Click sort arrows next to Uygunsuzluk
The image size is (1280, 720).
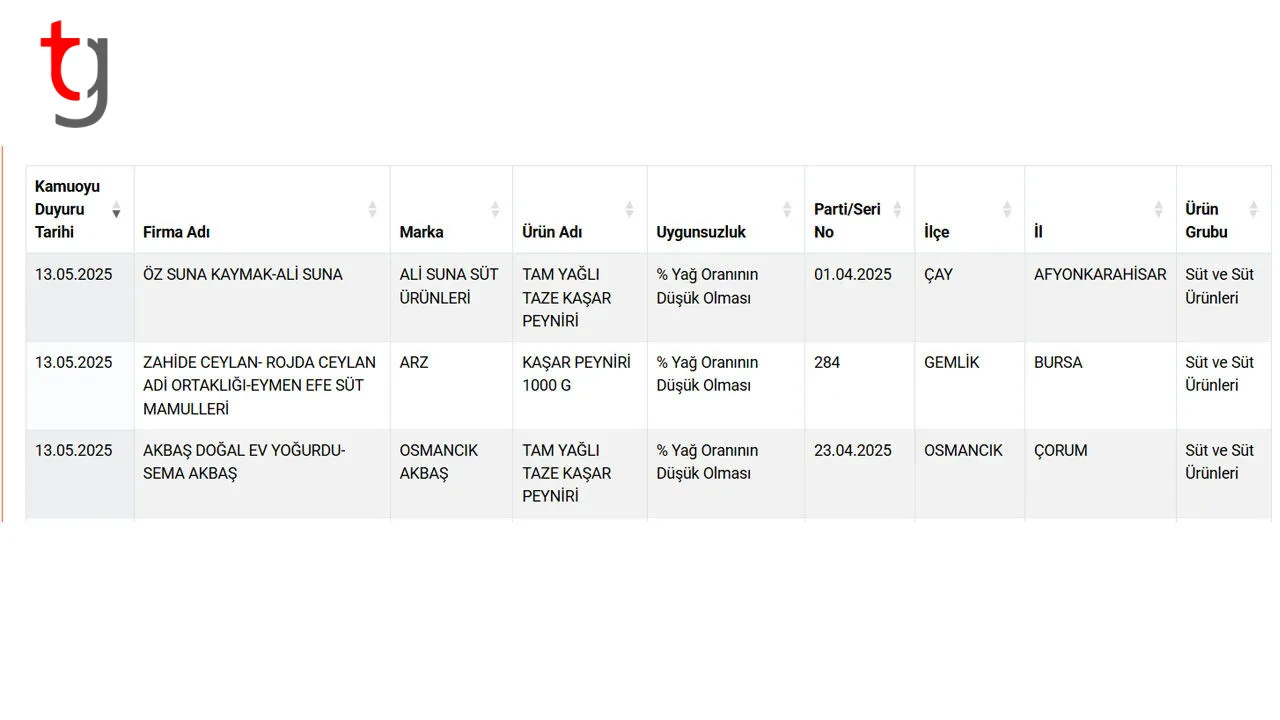tap(786, 209)
